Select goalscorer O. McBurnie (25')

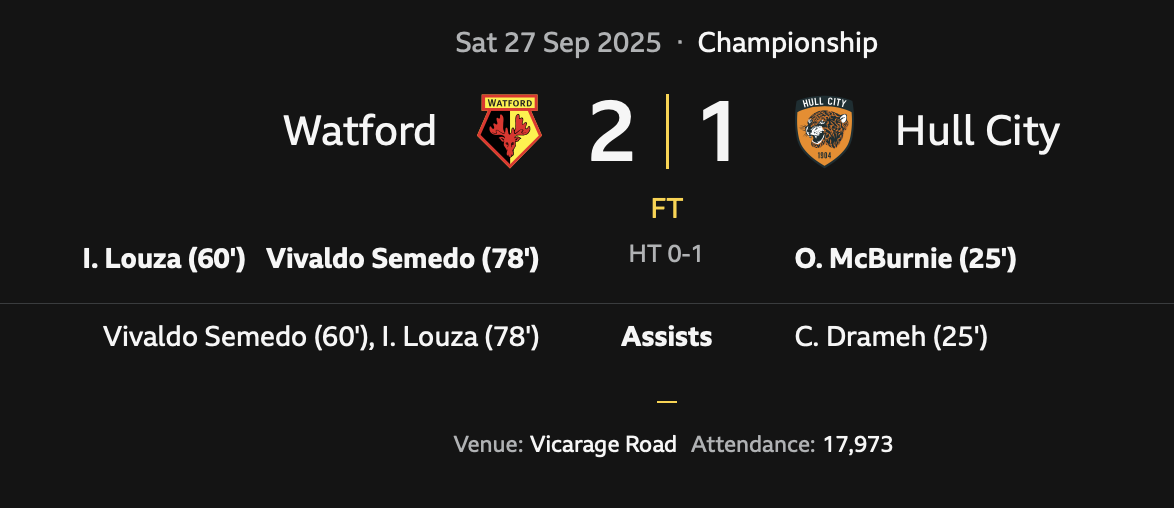coord(905,260)
